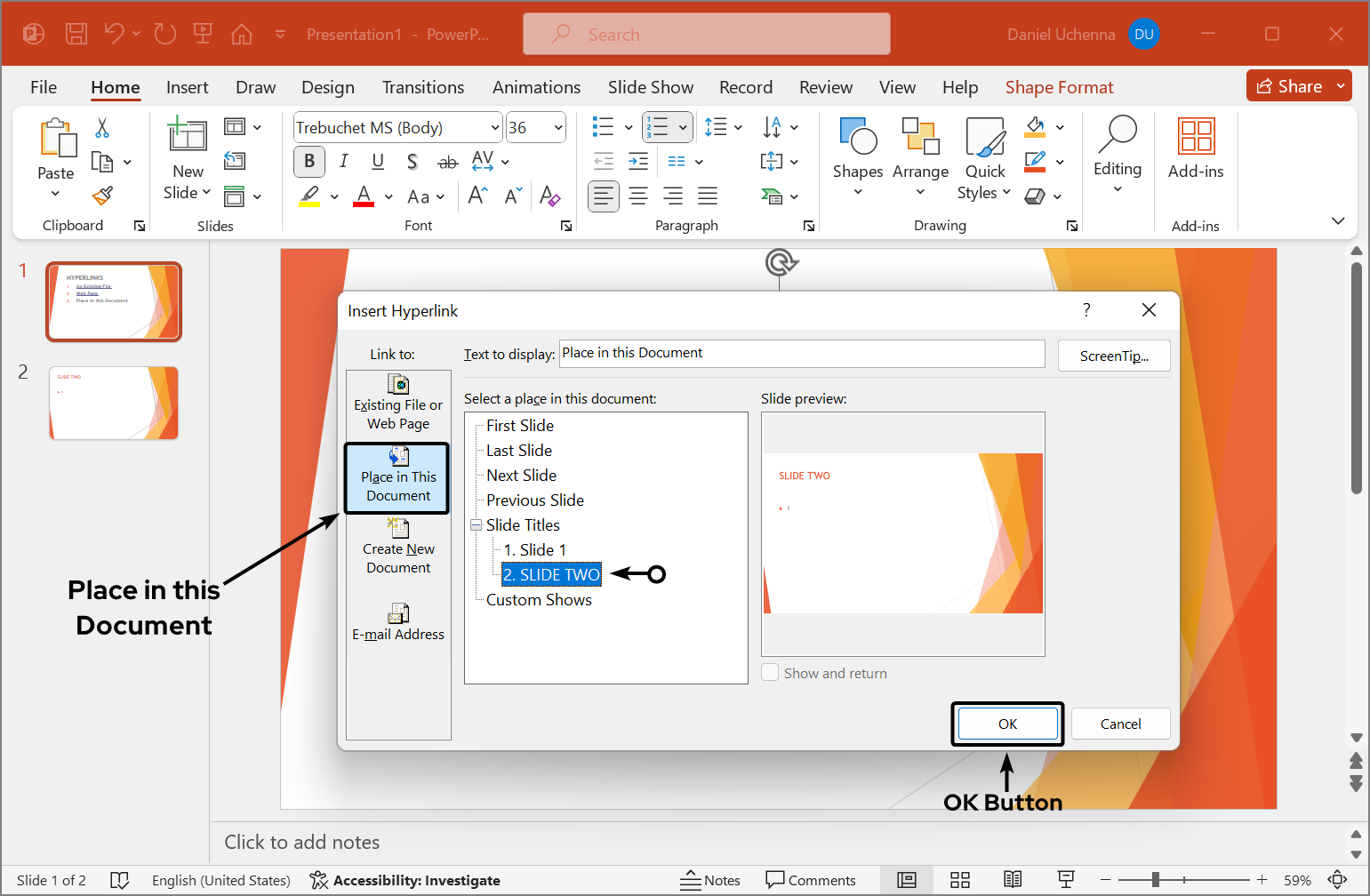Toggle the Show and return checkbox

tap(770, 673)
